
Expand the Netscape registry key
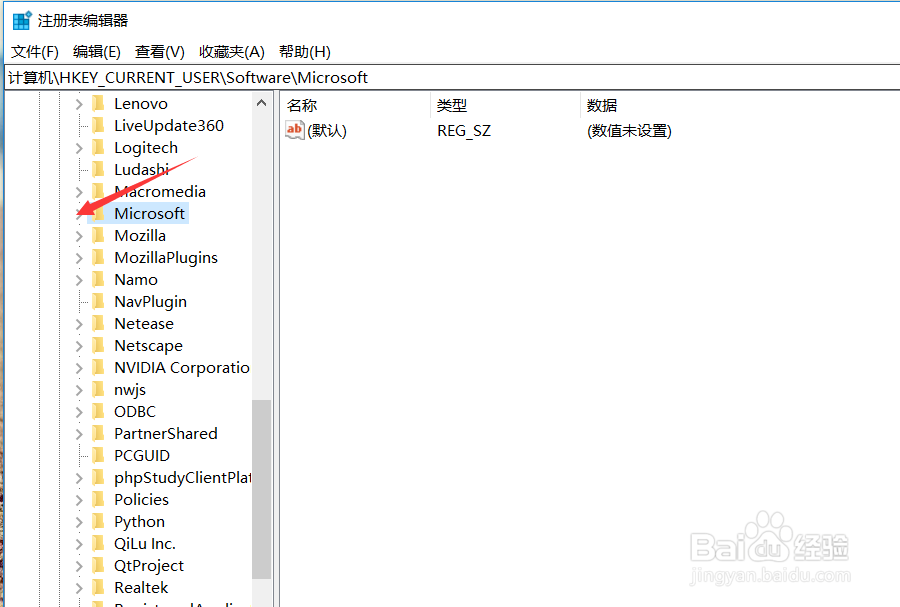(80, 345)
